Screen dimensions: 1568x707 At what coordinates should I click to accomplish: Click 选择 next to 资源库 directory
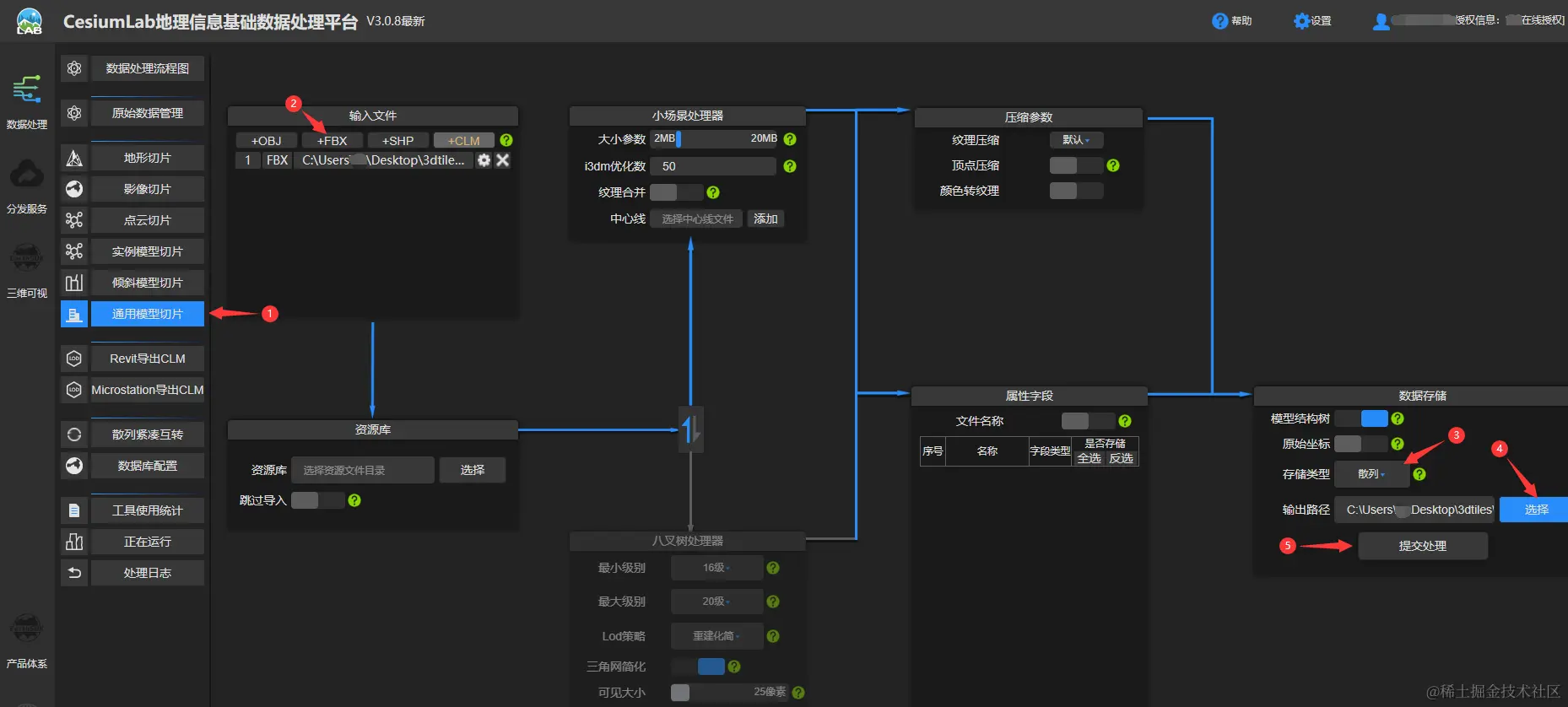pos(473,470)
